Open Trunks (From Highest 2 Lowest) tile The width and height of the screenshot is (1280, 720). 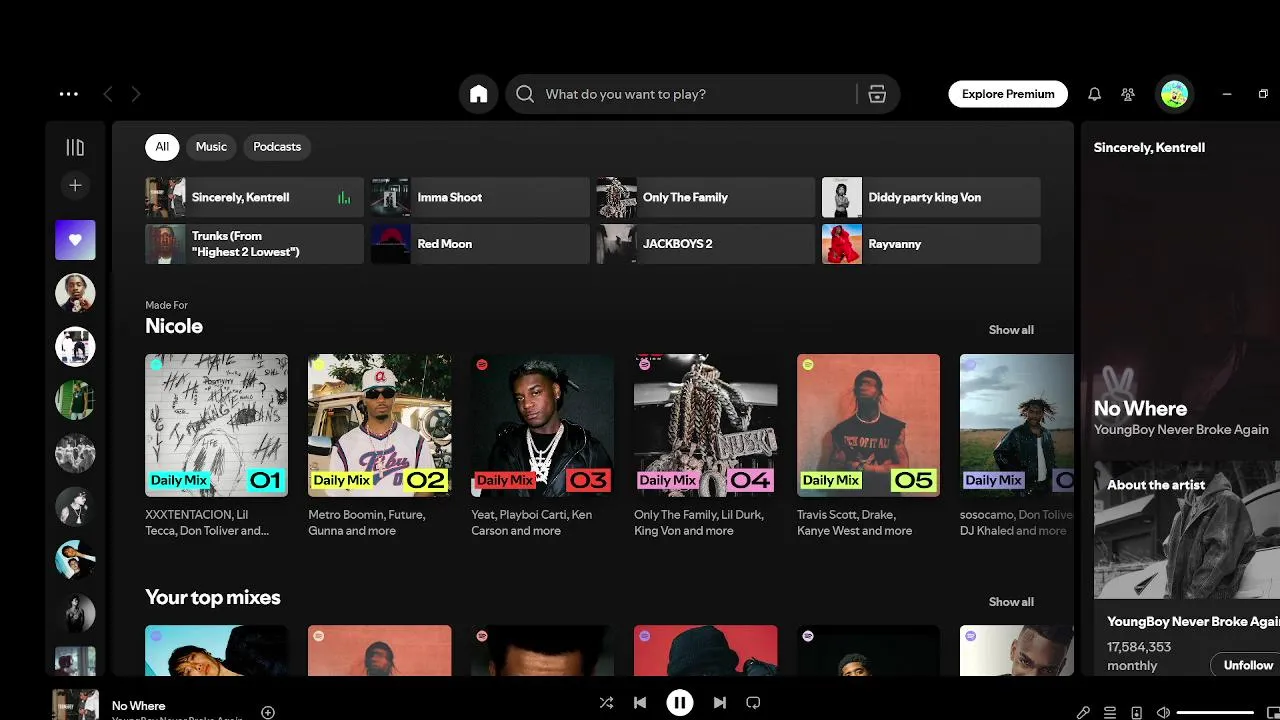254,244
